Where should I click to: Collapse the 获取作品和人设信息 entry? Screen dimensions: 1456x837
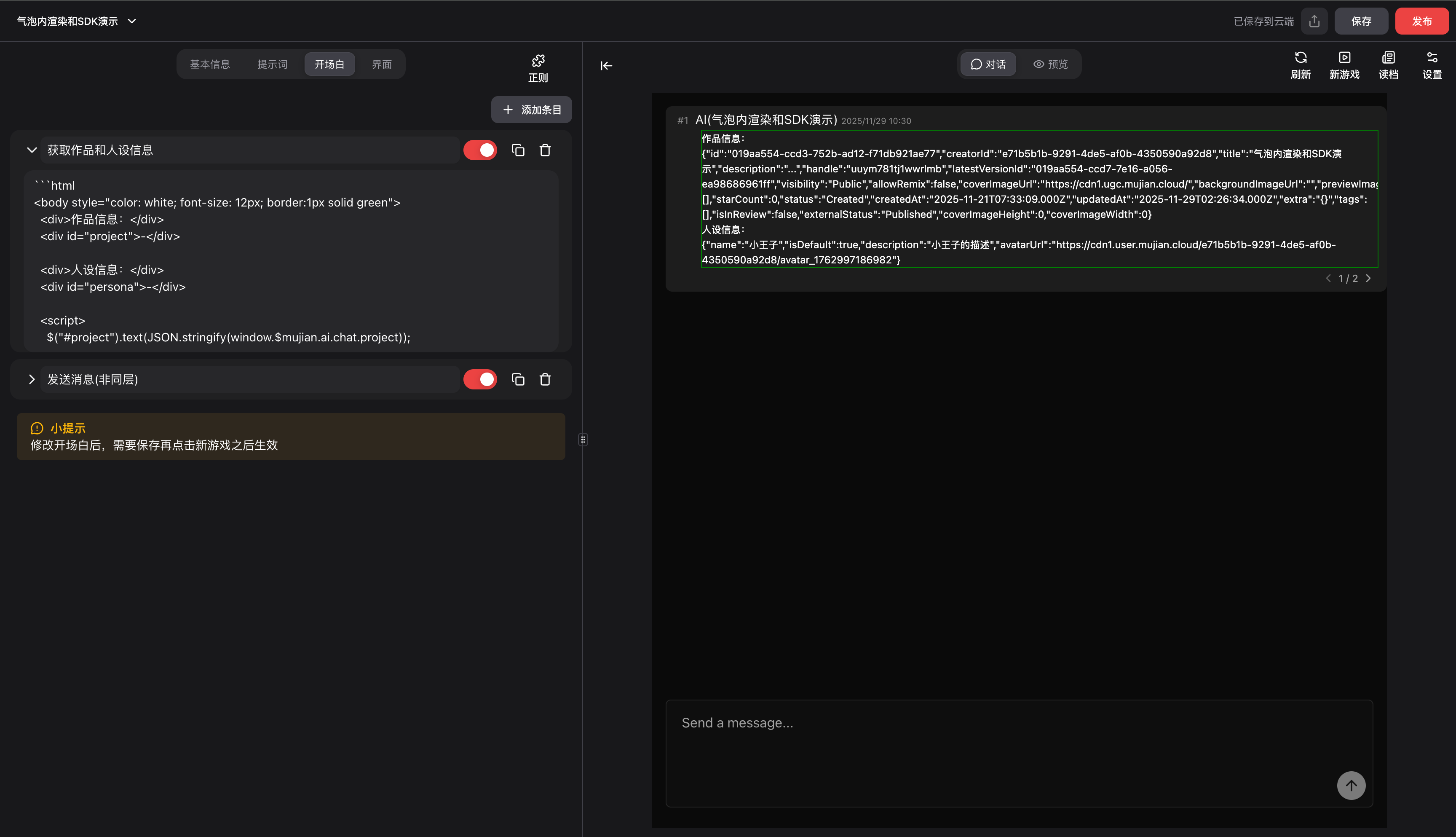tap(32, 150)
